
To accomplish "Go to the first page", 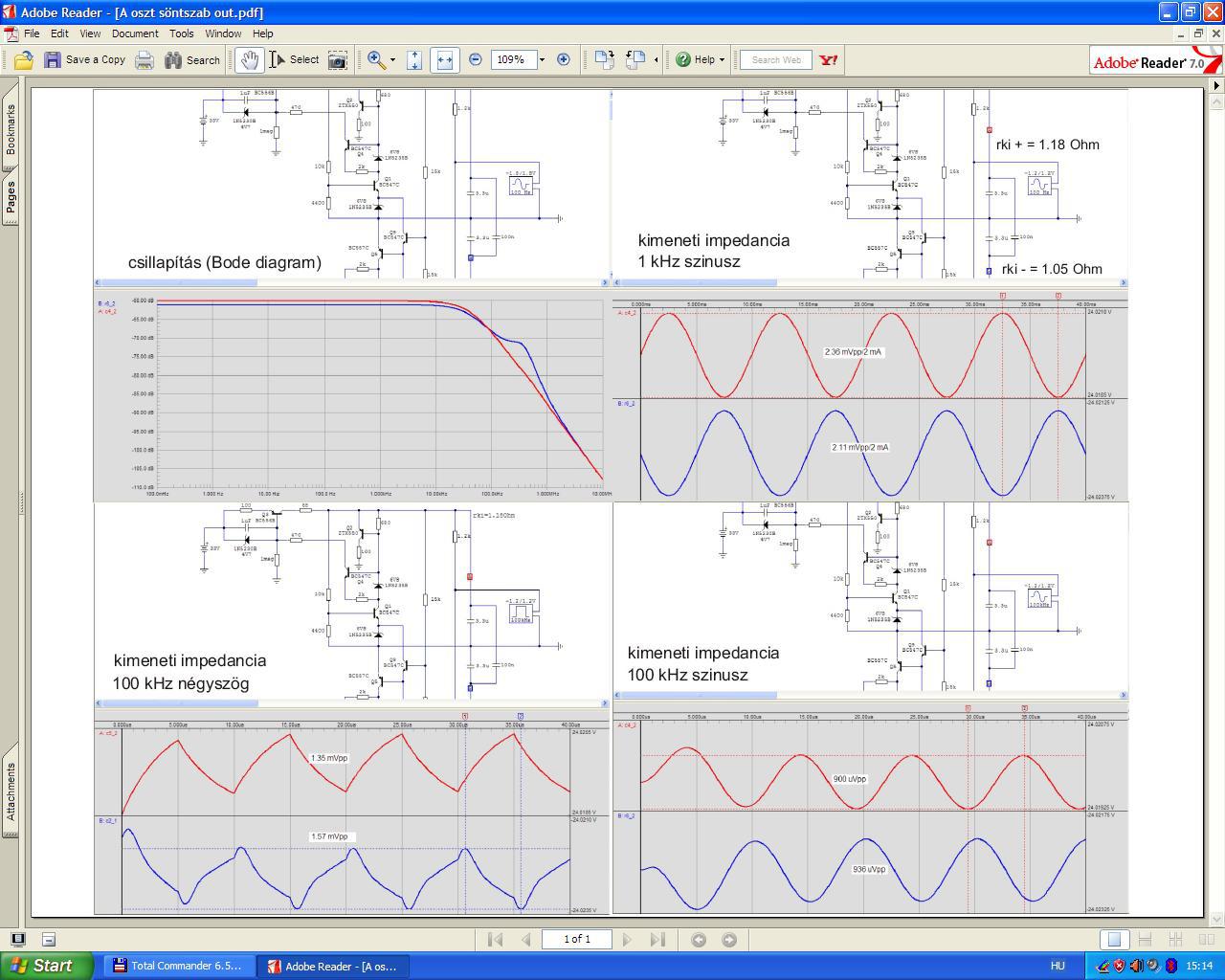I will (495, 940).
